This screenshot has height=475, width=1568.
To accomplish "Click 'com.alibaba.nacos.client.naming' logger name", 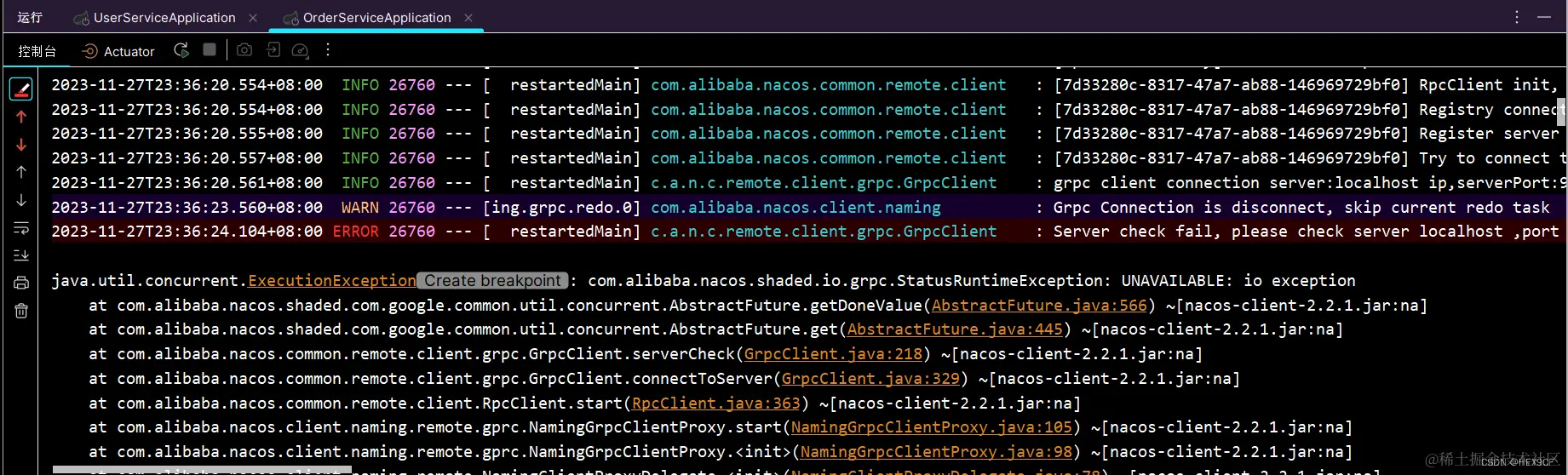I will pyautogui.click(x=796, y=208).
